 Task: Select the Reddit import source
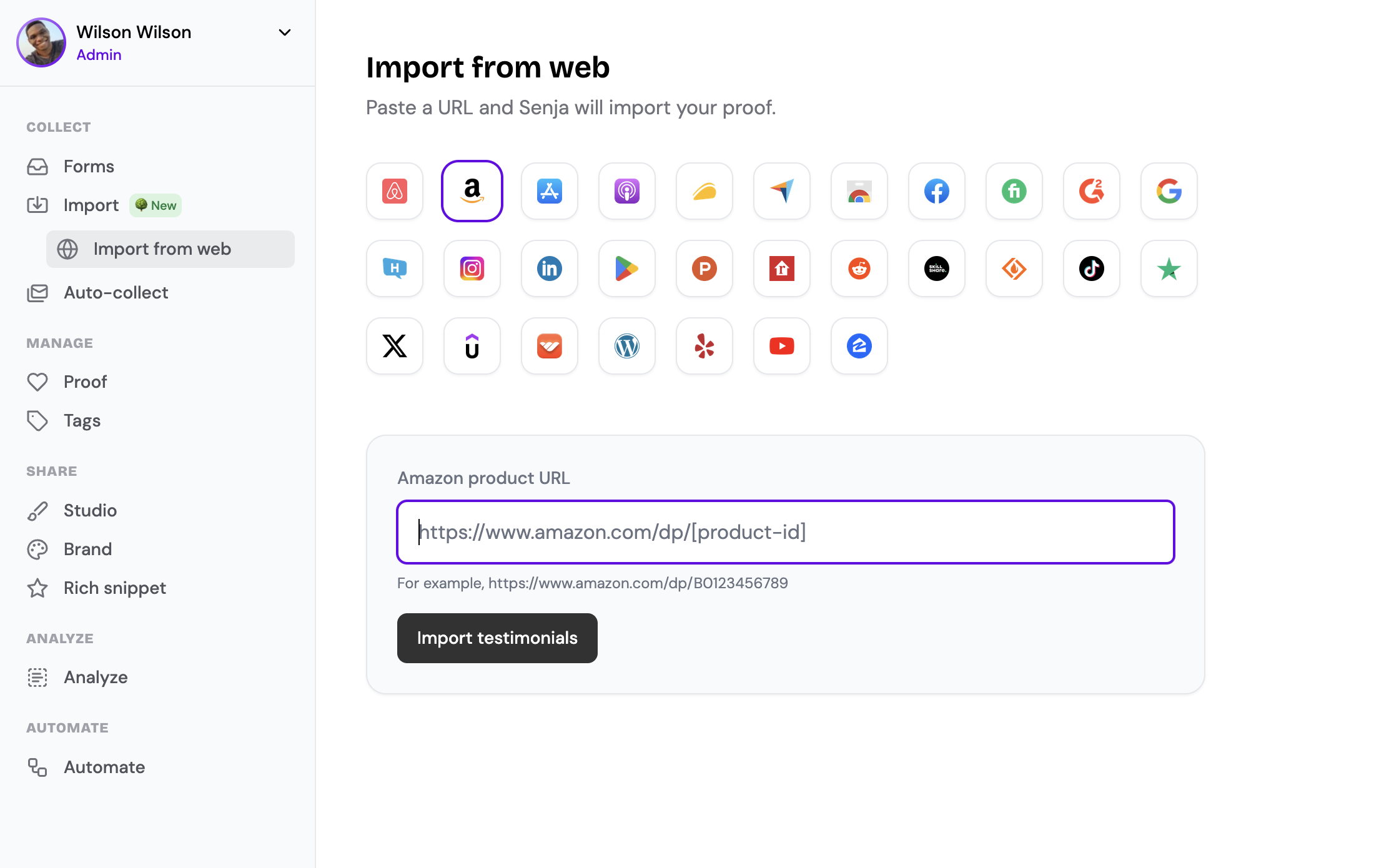(x=859, y=269)
